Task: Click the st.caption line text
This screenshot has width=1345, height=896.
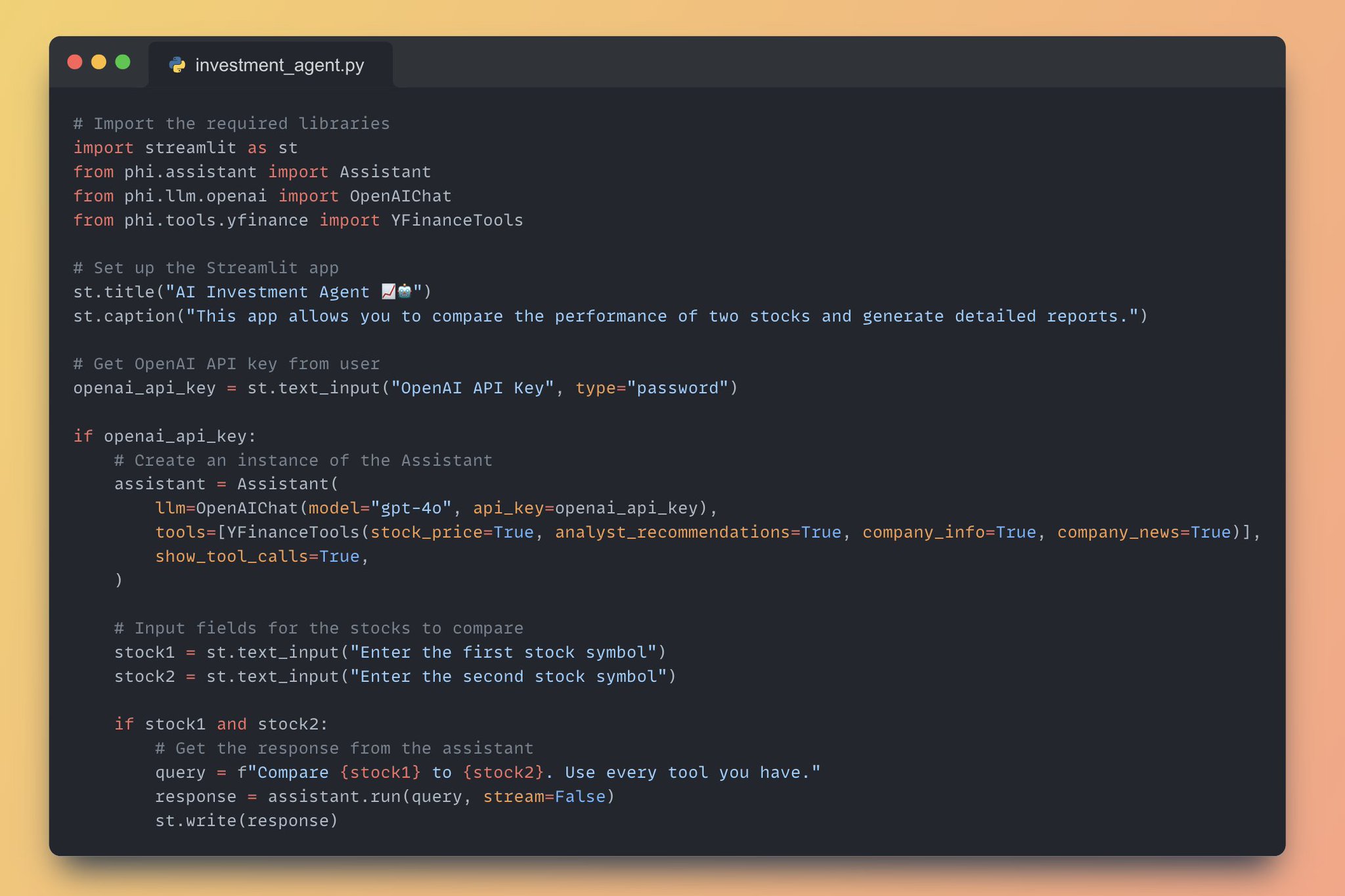Action: [x=611, y=316]
